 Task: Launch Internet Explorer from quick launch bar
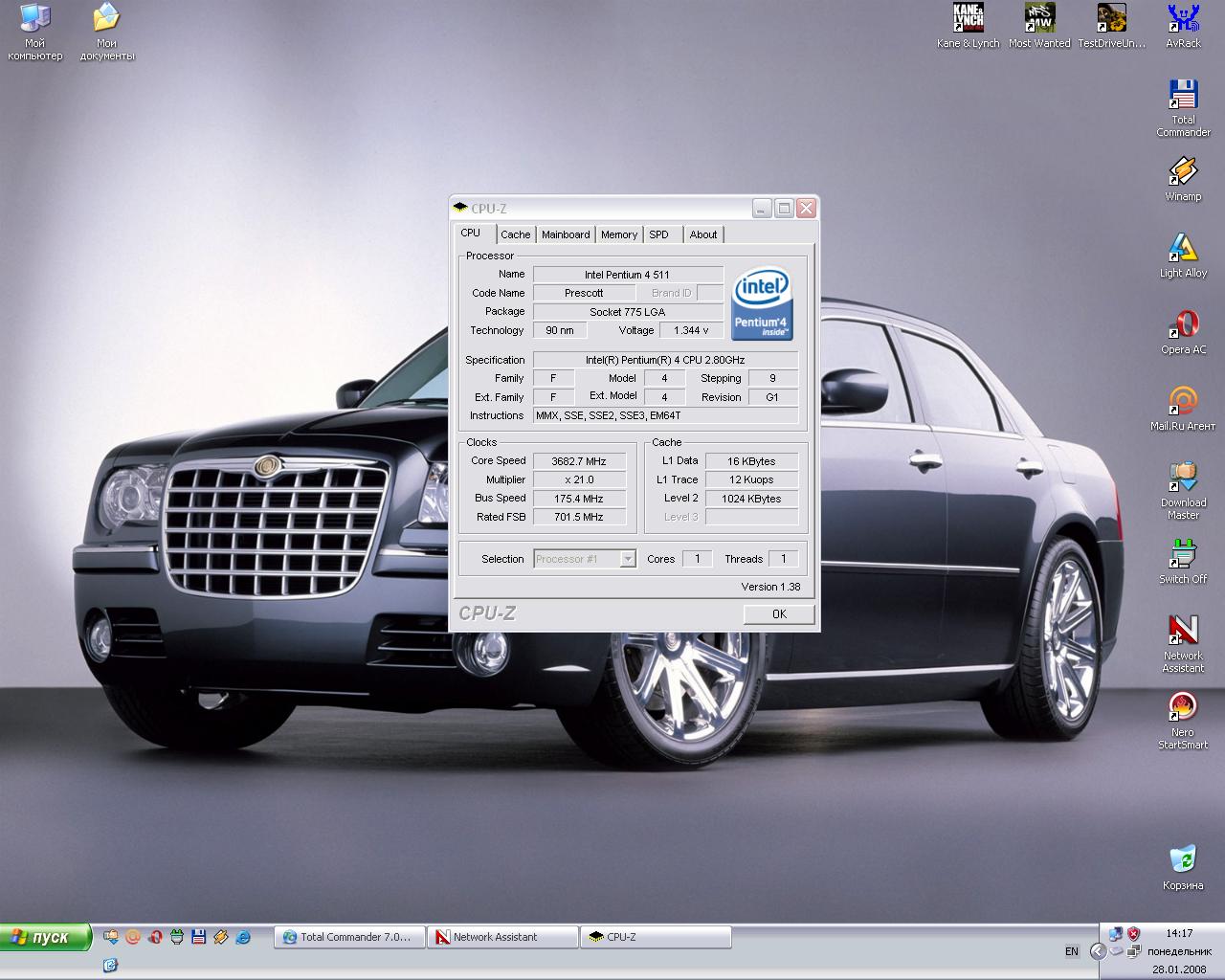coord(243,937)
